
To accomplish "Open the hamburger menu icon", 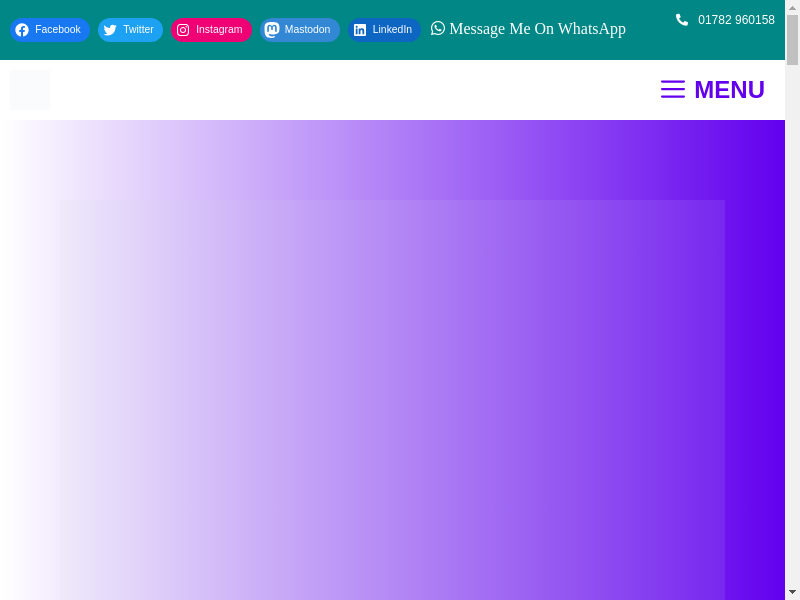I will pyautogui.click(x=673, y=89).
